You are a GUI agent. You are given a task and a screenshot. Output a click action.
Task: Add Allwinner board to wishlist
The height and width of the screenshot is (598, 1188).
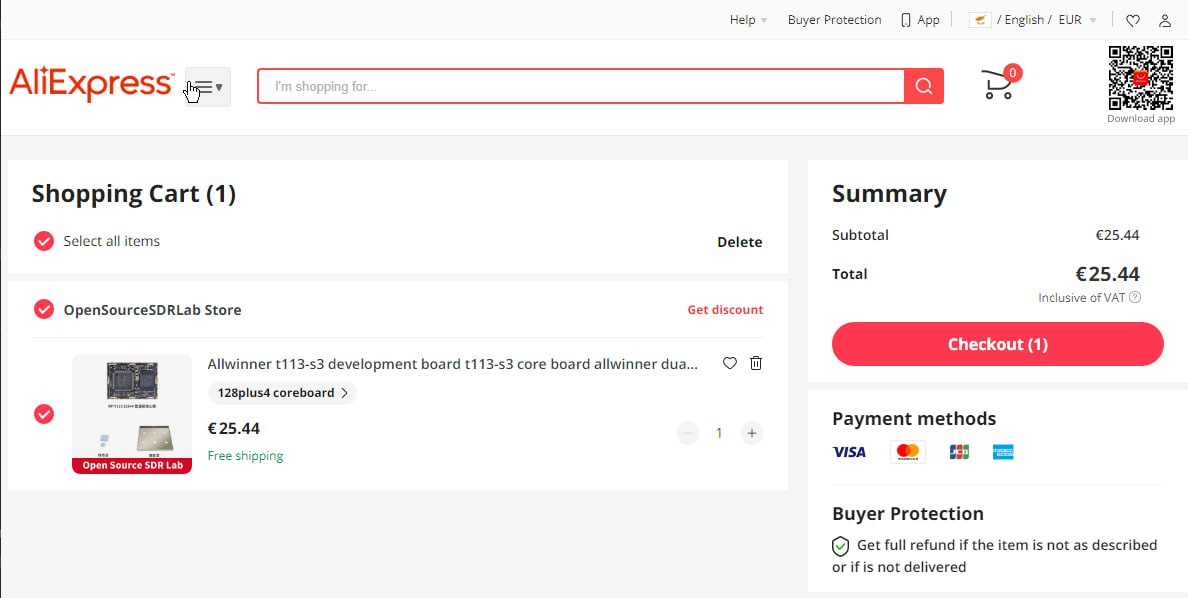coord(730,363)
